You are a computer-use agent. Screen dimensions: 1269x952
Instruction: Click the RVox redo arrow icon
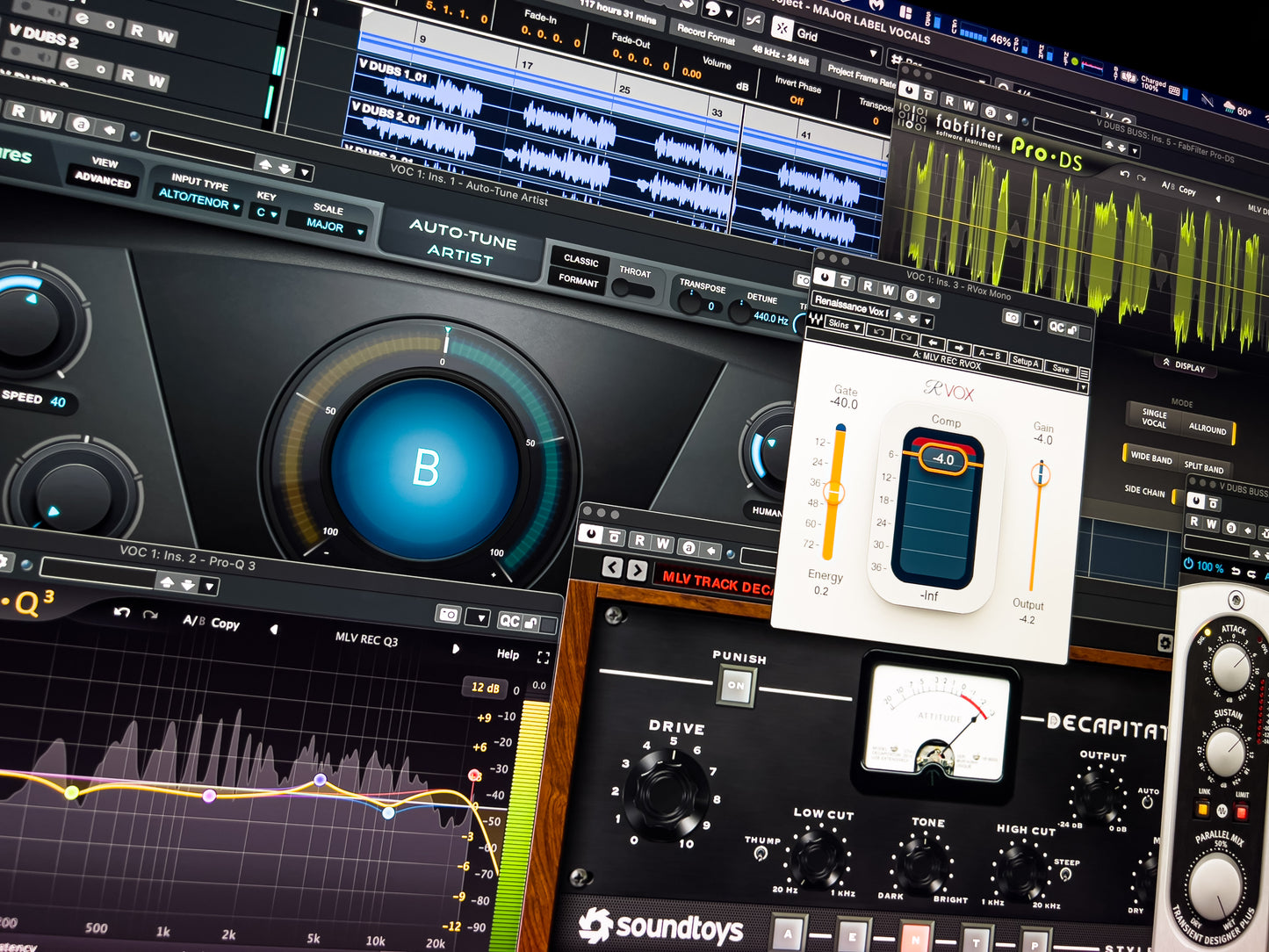tap(905, 337)
